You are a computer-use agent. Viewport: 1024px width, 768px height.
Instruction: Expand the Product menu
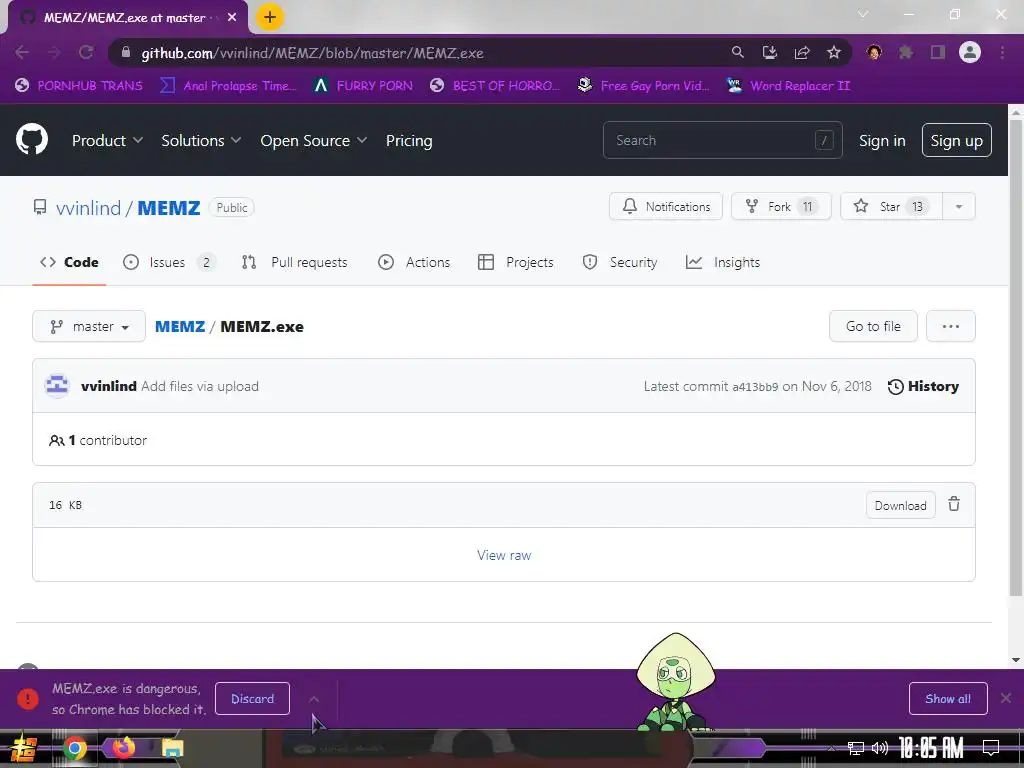(107, 140)
